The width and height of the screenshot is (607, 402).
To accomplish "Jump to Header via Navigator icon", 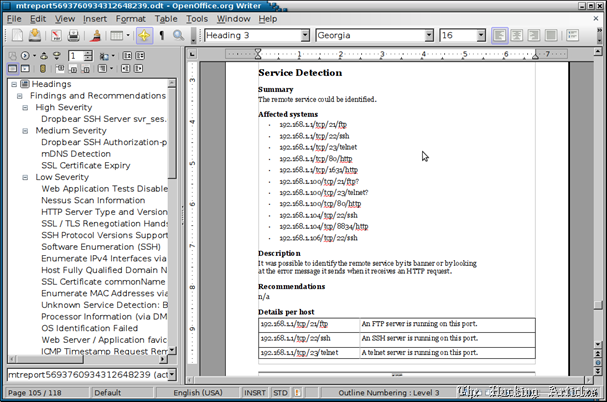I will coord(60,69).
